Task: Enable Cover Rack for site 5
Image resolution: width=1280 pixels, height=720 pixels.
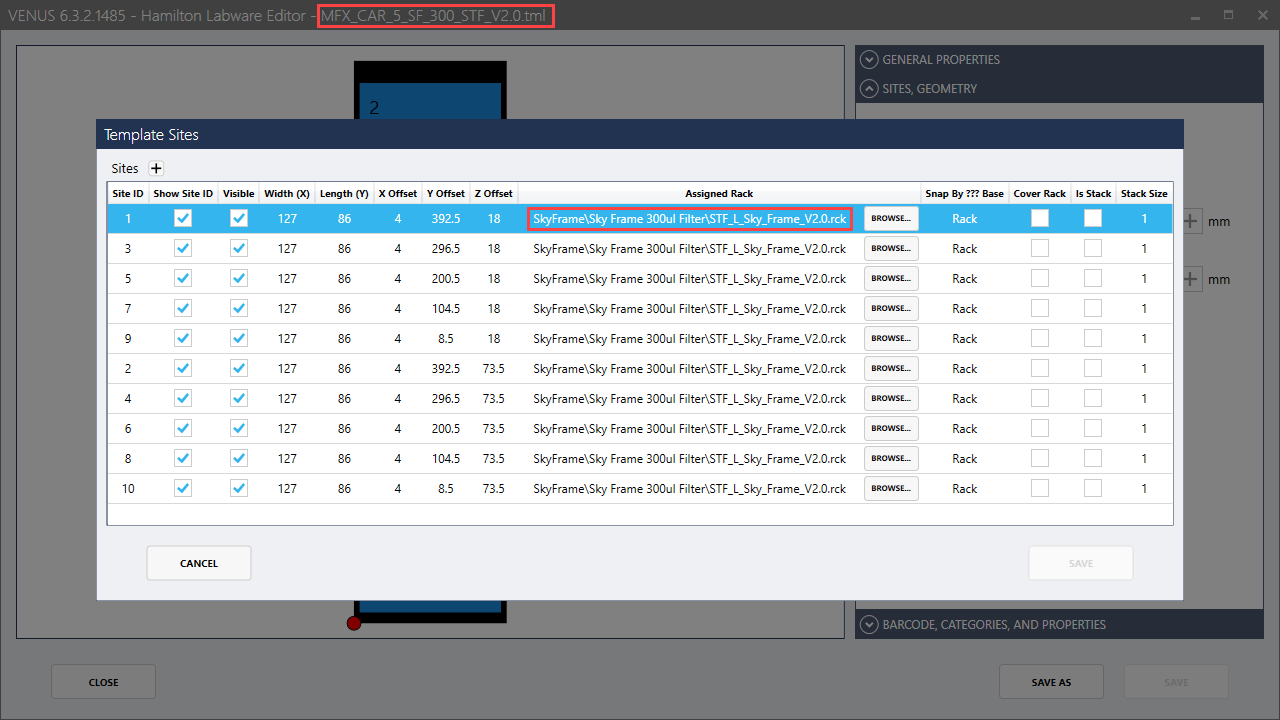Action: pyautogui.click(x=1040, y=278)
